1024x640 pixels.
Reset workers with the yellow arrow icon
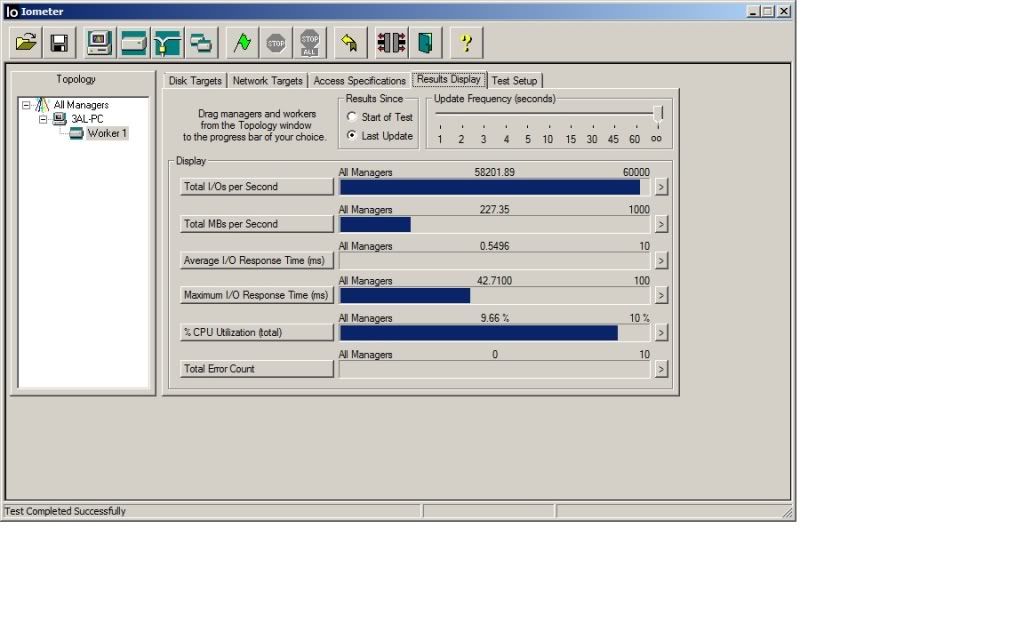tap(350, 43)
